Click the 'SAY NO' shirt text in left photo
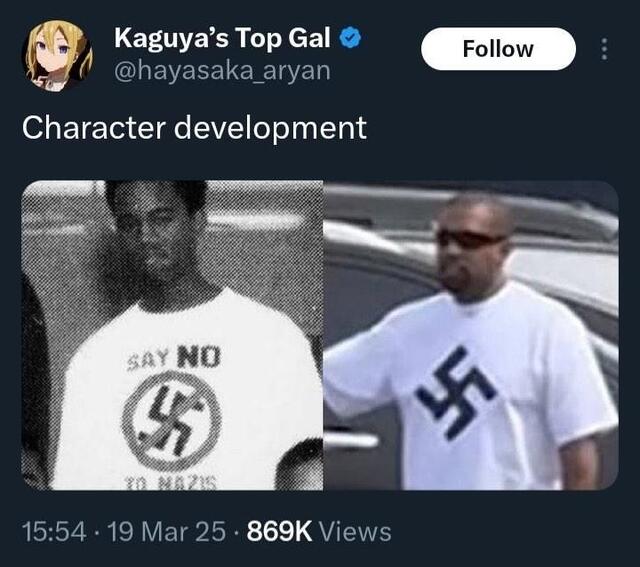 174,358
